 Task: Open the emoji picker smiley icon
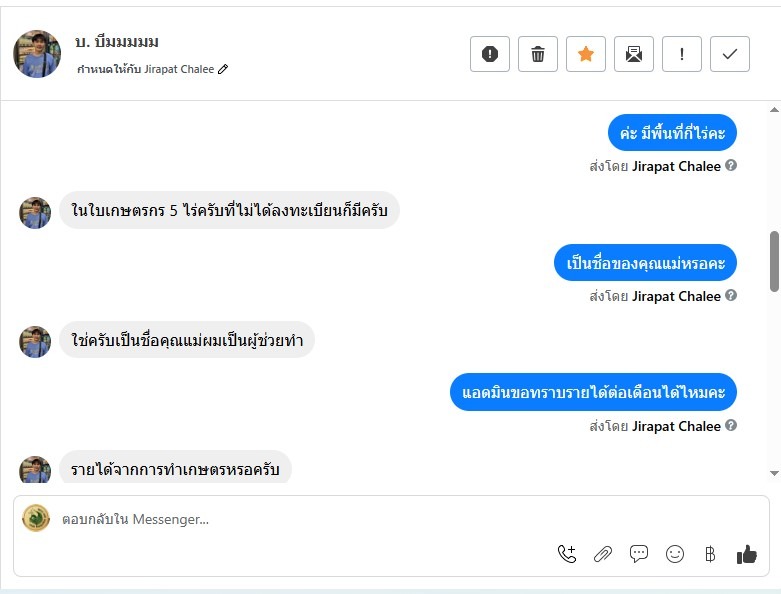[675, 554]
